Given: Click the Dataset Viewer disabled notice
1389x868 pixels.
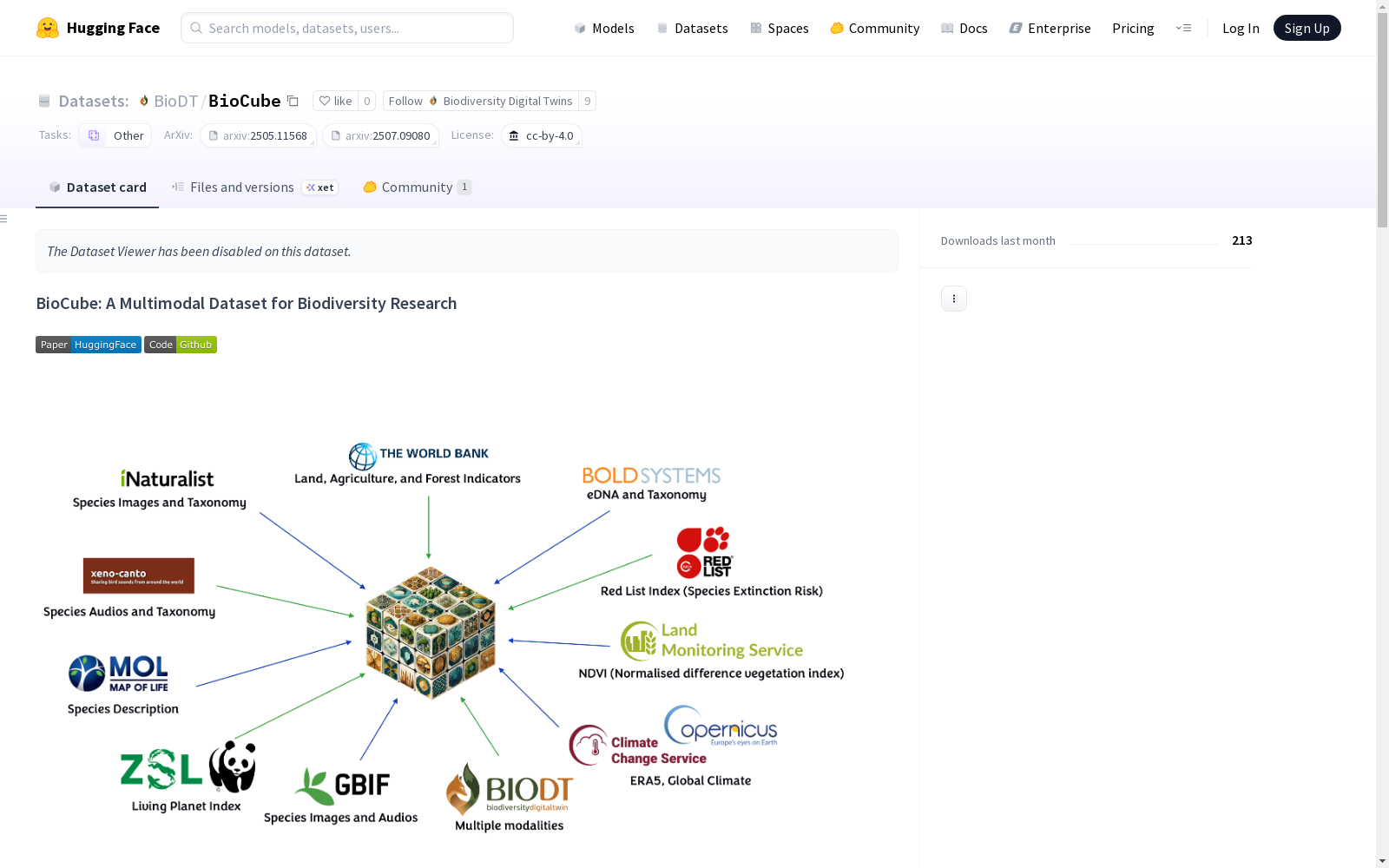Looking at the screenshot, I should coord(467,251).
